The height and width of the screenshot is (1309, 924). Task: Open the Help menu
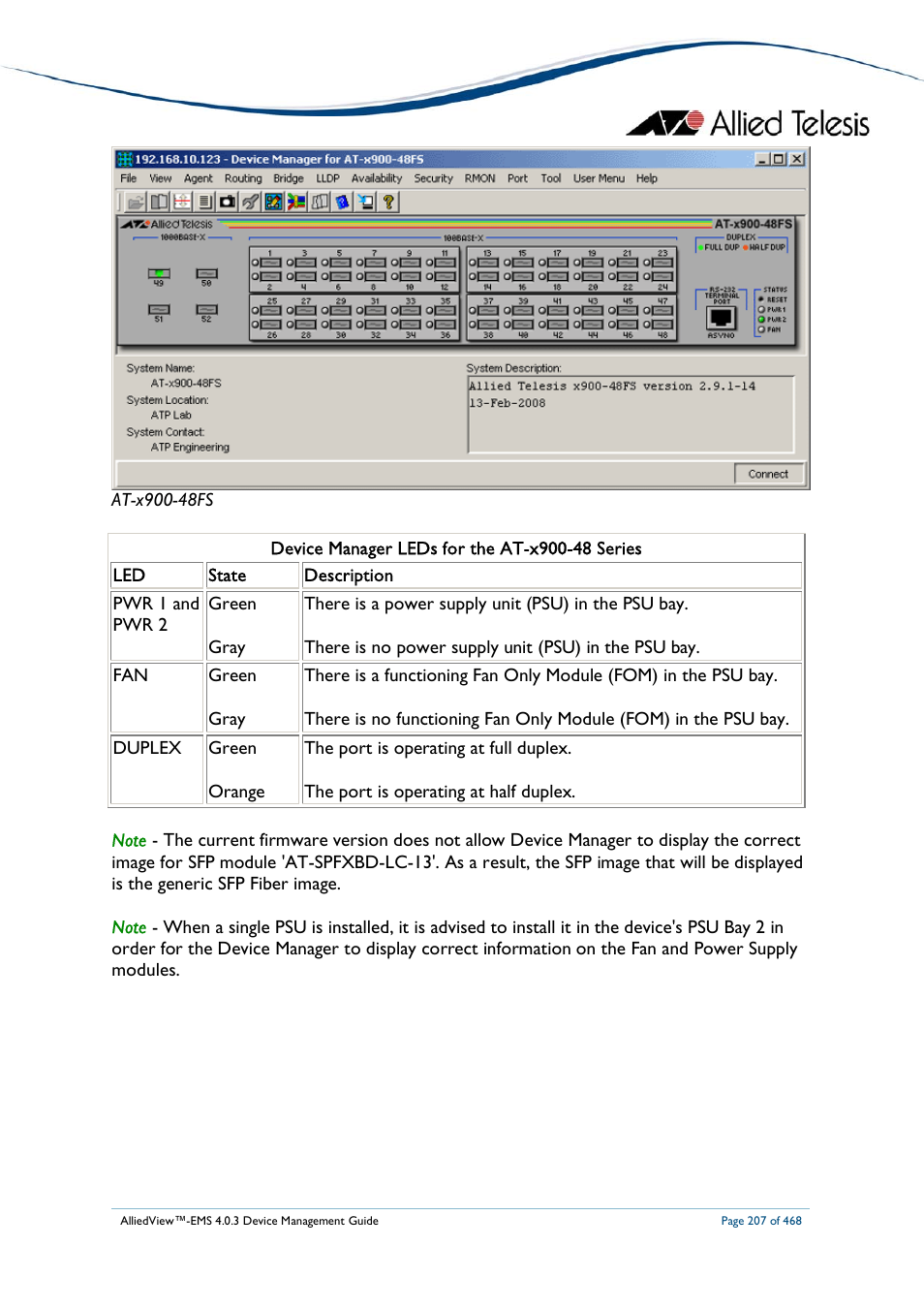click(x=647, y=178)
